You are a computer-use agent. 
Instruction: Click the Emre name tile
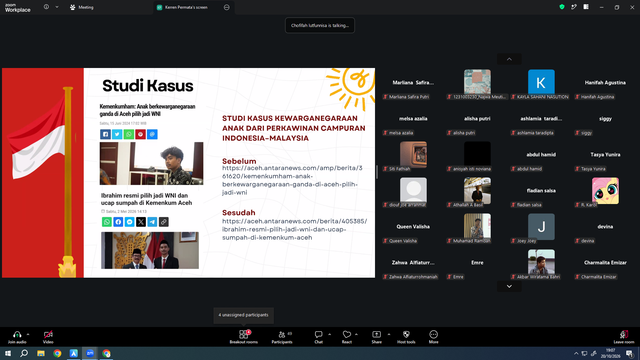[x=477, y=262]
